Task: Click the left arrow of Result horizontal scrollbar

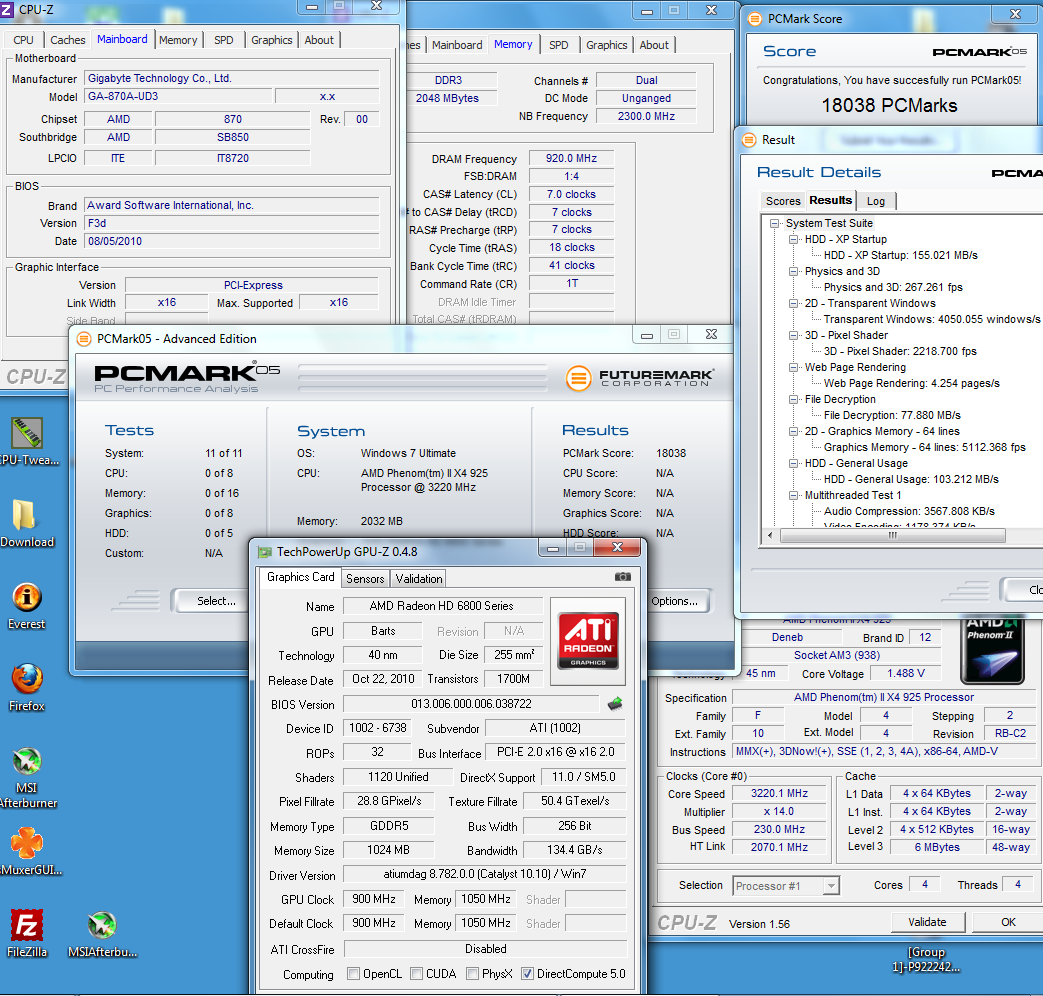Action: [x=770, y=535]
